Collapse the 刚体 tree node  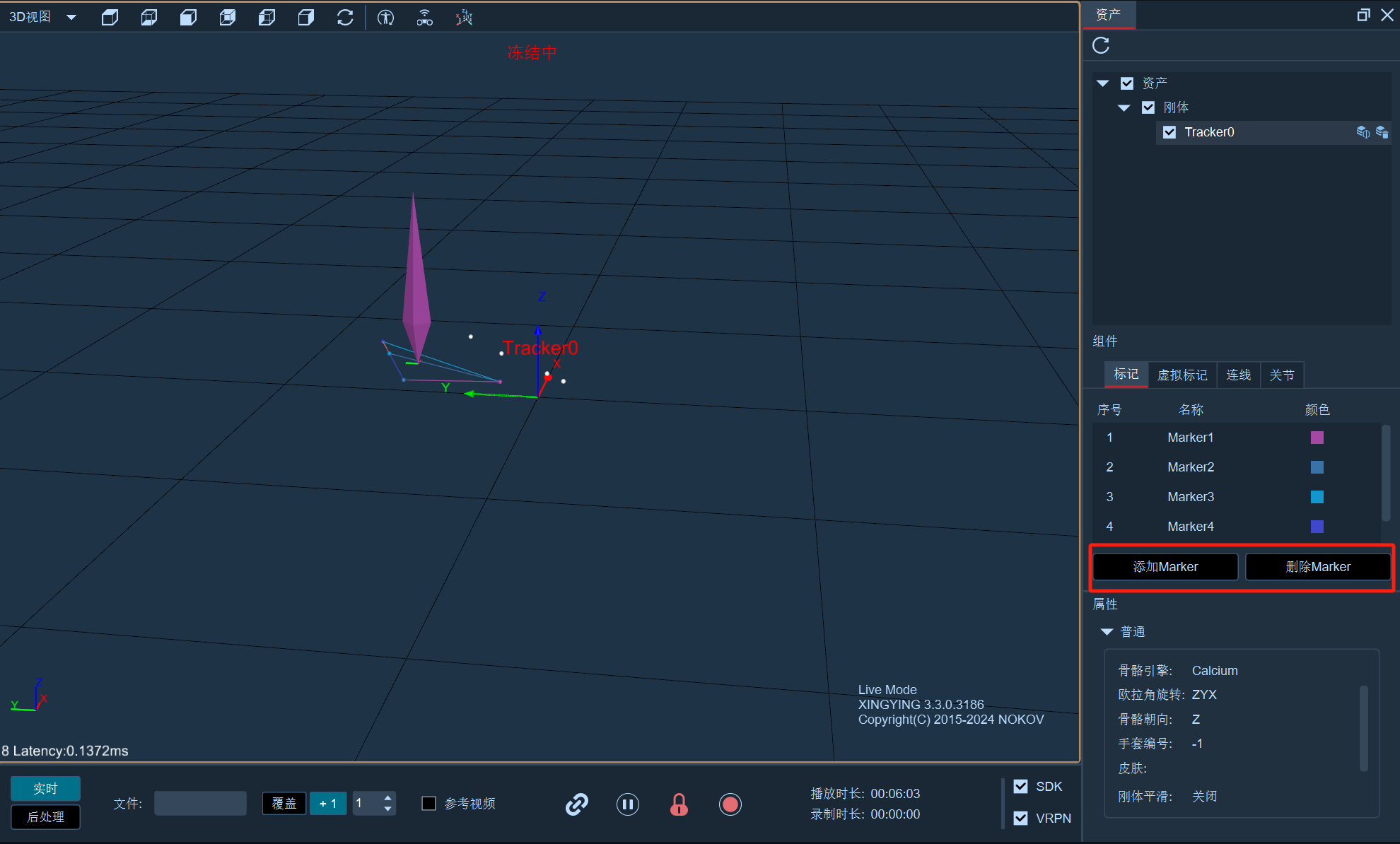click(1124, 107)
